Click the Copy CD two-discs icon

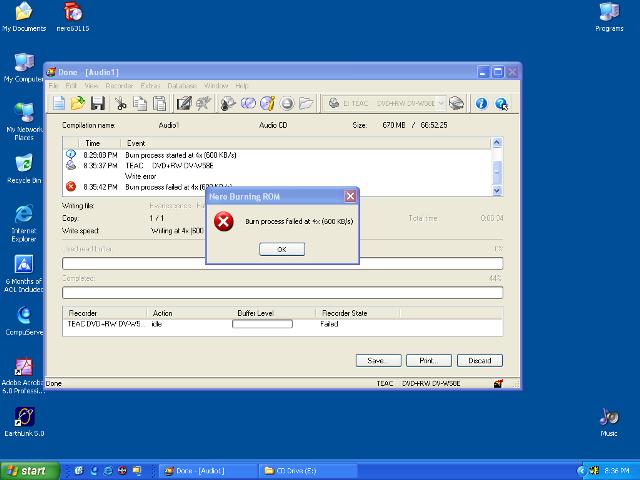pos(248,103)
